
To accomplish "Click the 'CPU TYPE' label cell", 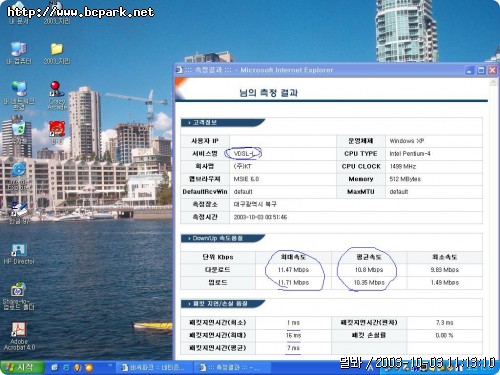I will coord(361,154).
